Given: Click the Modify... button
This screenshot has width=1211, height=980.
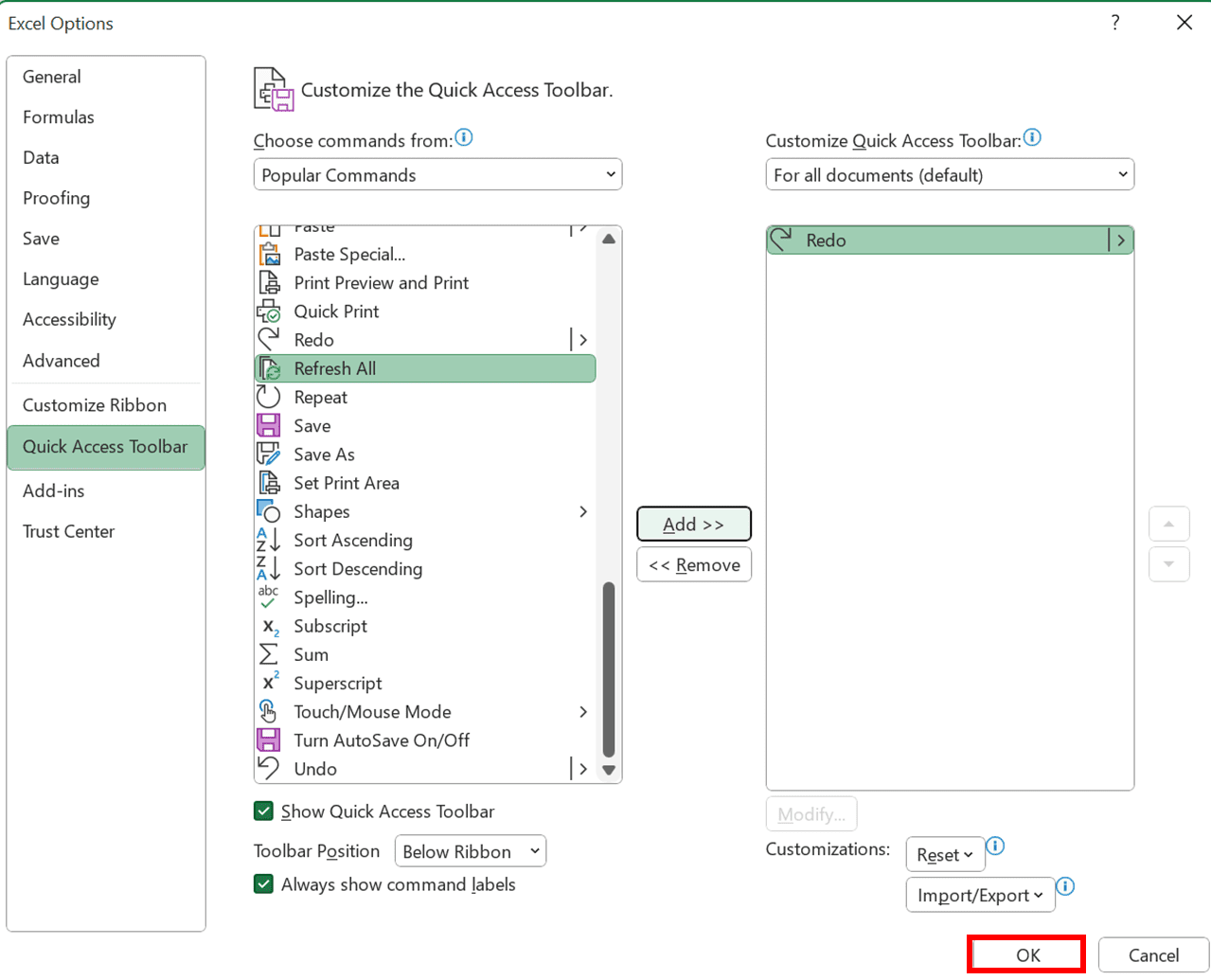Looking at the screenshot, I should tap(811, 813).
